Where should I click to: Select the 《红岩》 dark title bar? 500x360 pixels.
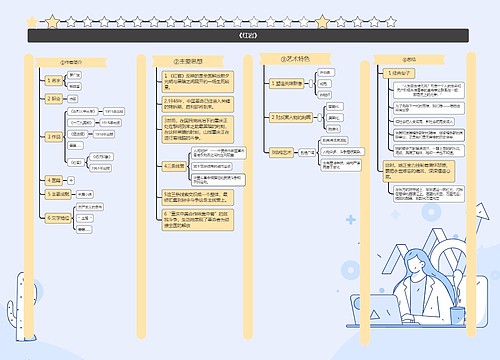click(x=248, y=36)
